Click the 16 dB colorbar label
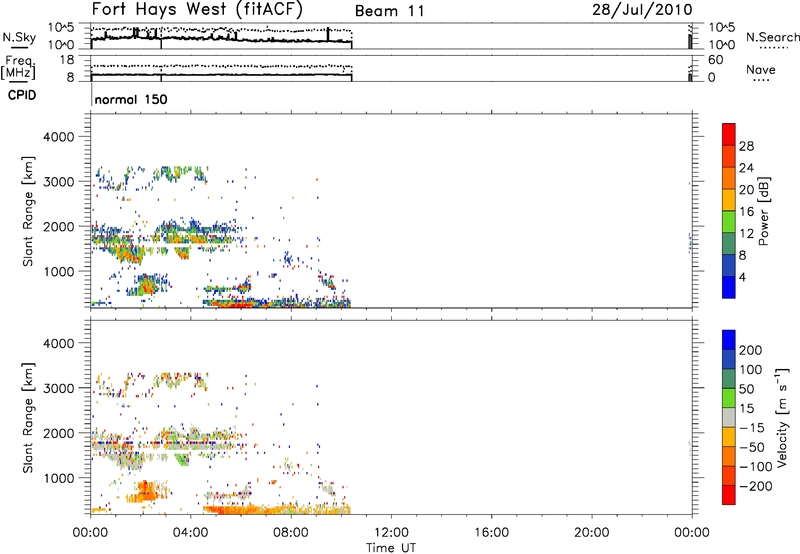This screenshot has height=554, width=800. point(746,212)
